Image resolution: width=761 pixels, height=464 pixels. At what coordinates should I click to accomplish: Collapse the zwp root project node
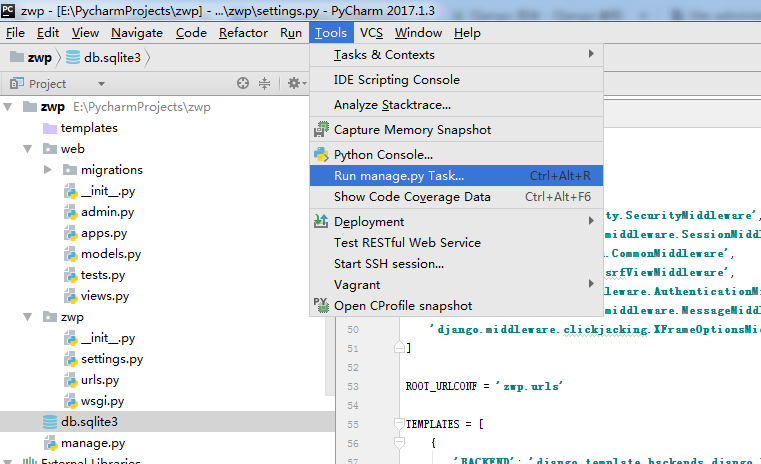tap(8, 107)
